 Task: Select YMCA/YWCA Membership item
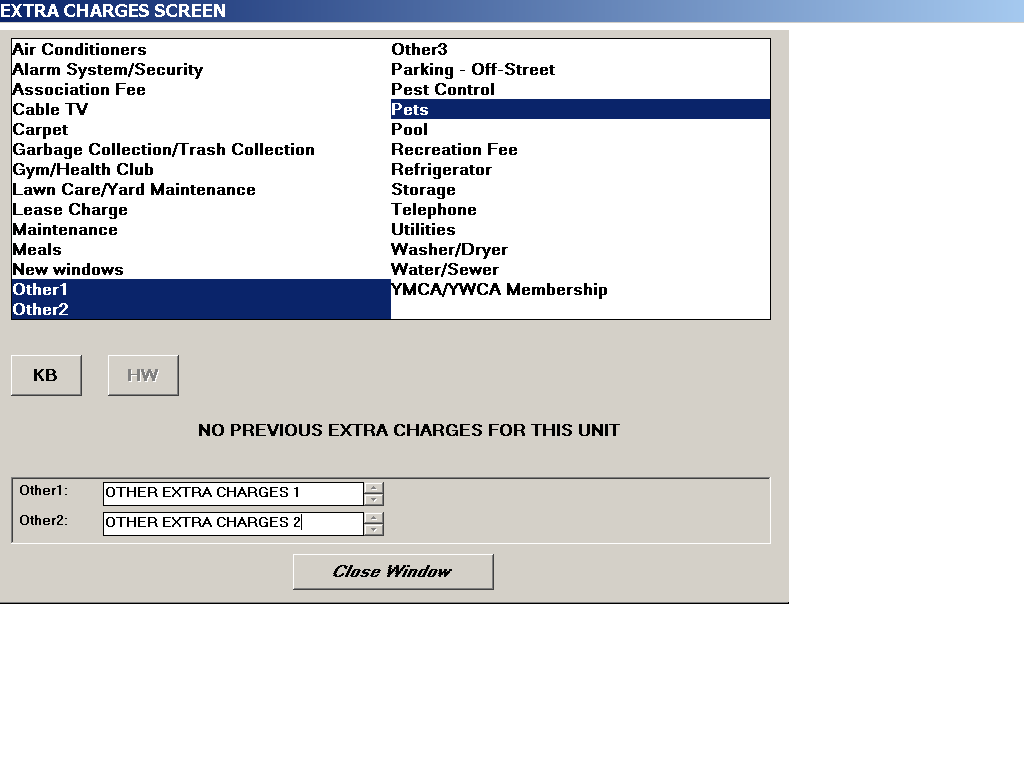[499, 290]
